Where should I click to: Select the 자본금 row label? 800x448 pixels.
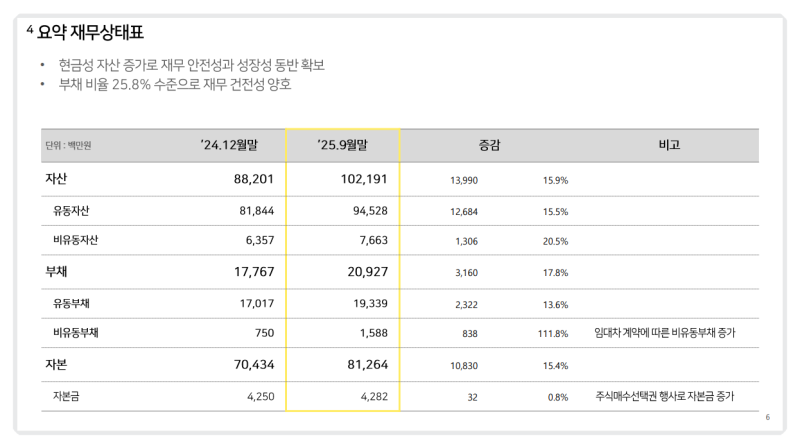pyautogui.click(x=67, y=396)
